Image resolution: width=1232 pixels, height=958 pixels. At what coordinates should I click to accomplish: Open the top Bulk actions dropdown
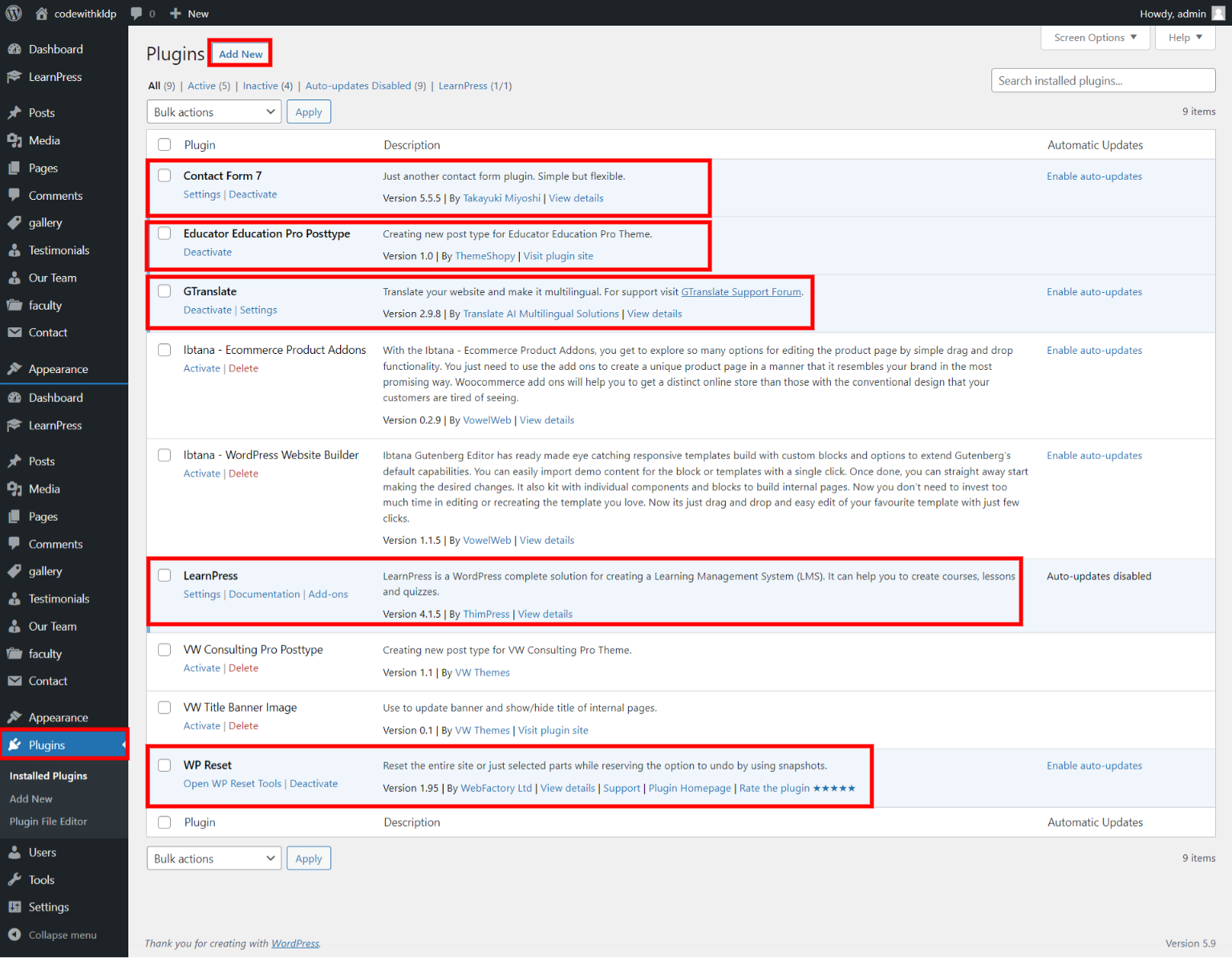[x=213, y=112]
